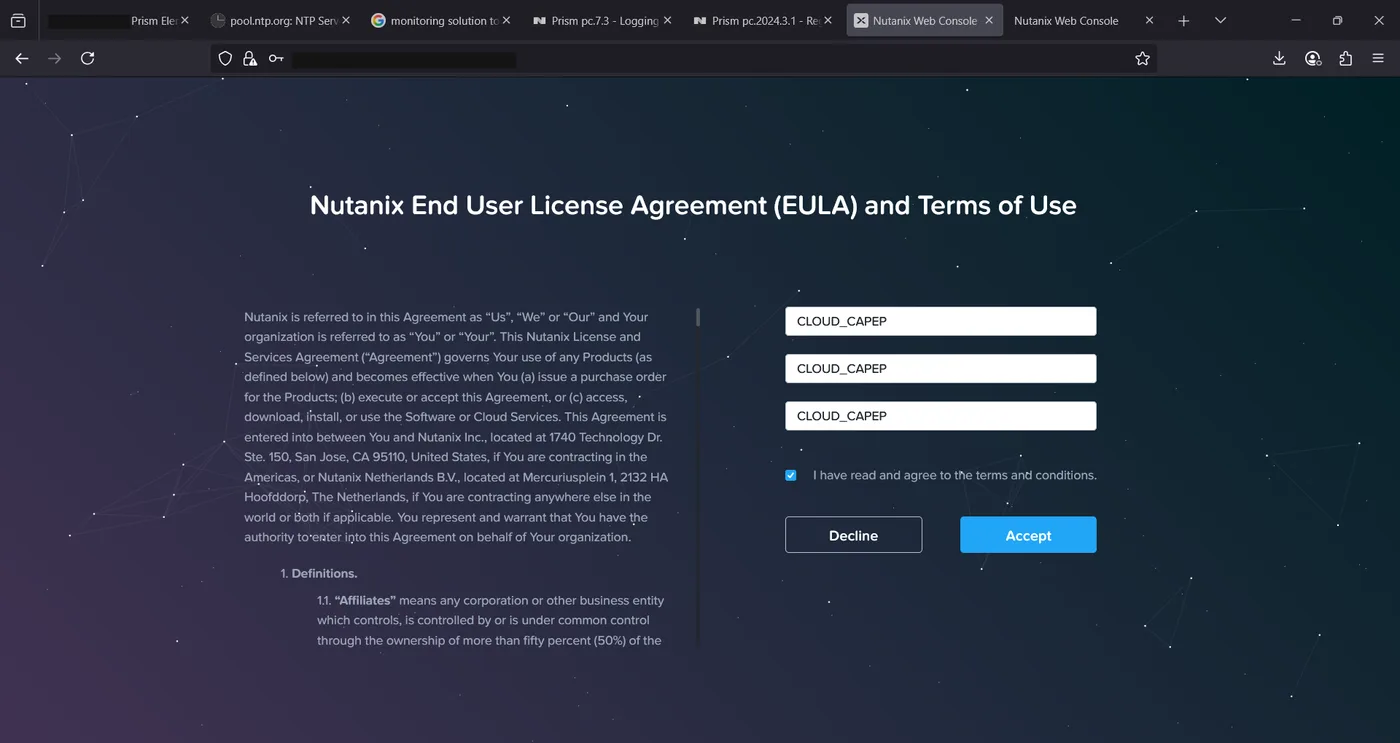Open a new browser tab
The width and height of the screenshot is (1400, 743).
click(1184, 20)
